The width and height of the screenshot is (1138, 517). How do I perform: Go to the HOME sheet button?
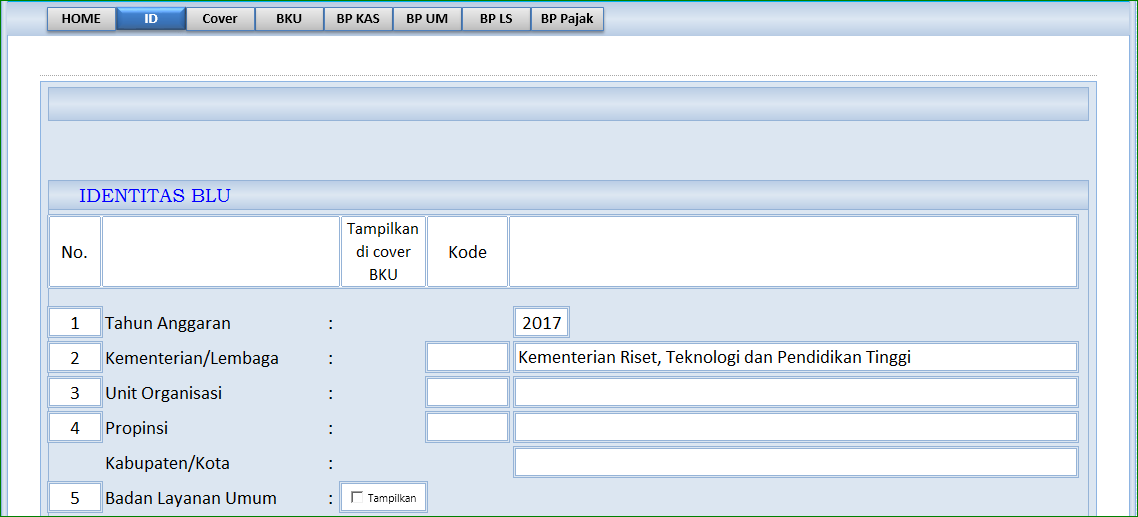(x=81, y=20)
